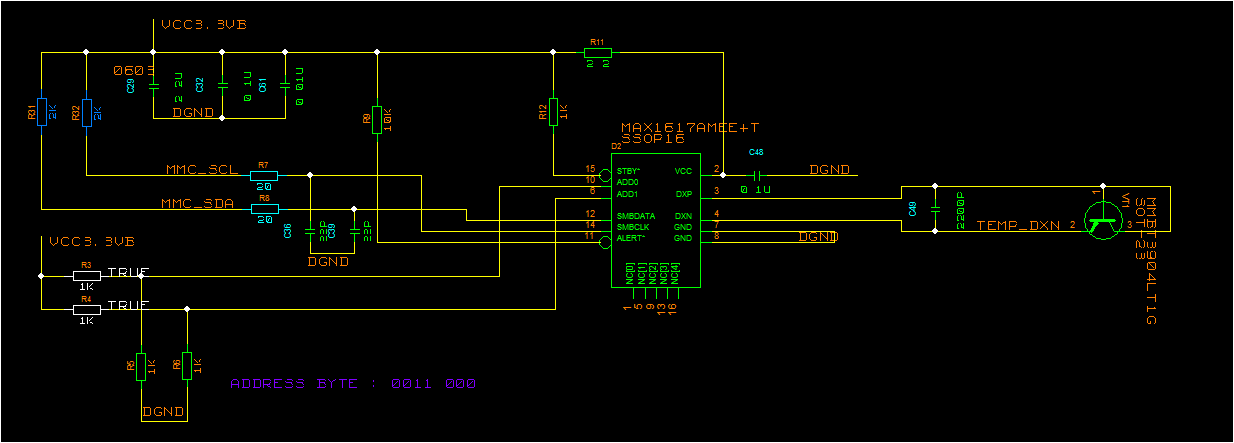The image size is (1234, 443).
Task: Click the R8 value 20
Action: [x=265, y=220]
